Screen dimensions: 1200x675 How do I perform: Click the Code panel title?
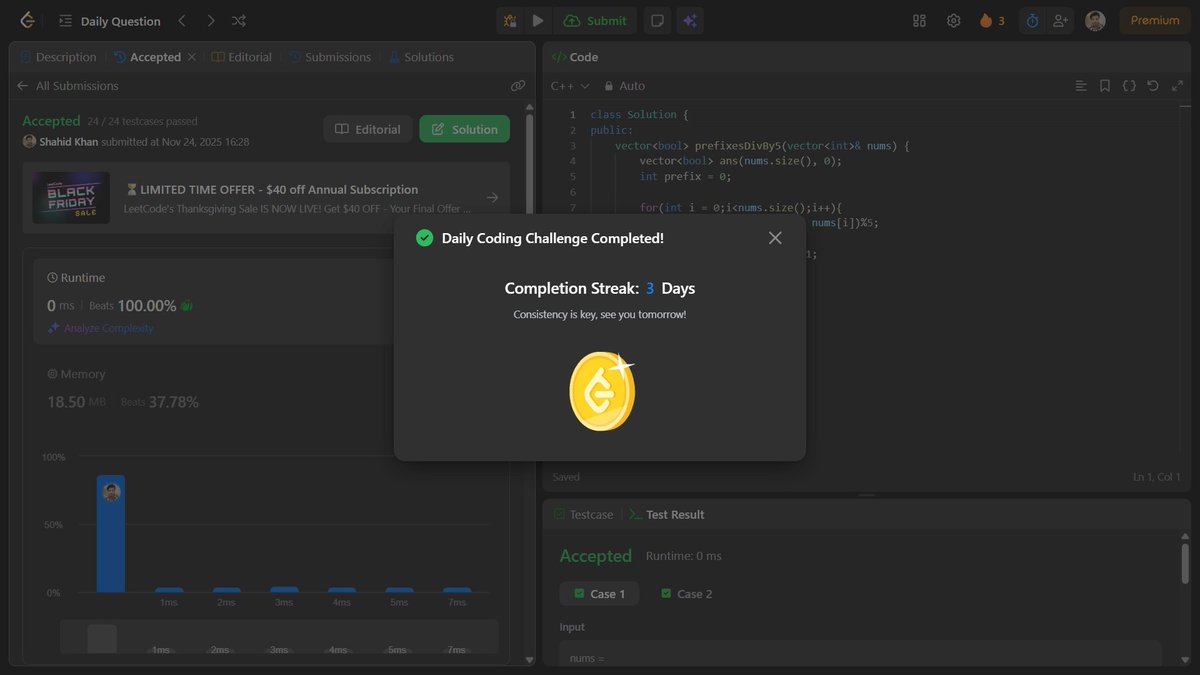[x=575, y=58]
